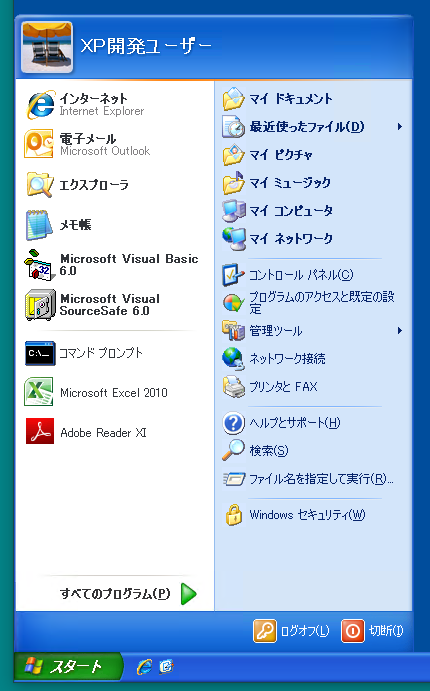The width and height of the screenshot is (430, 691).
Task: Open コントロール パネル icon
Action: click(x=233, y=275)
